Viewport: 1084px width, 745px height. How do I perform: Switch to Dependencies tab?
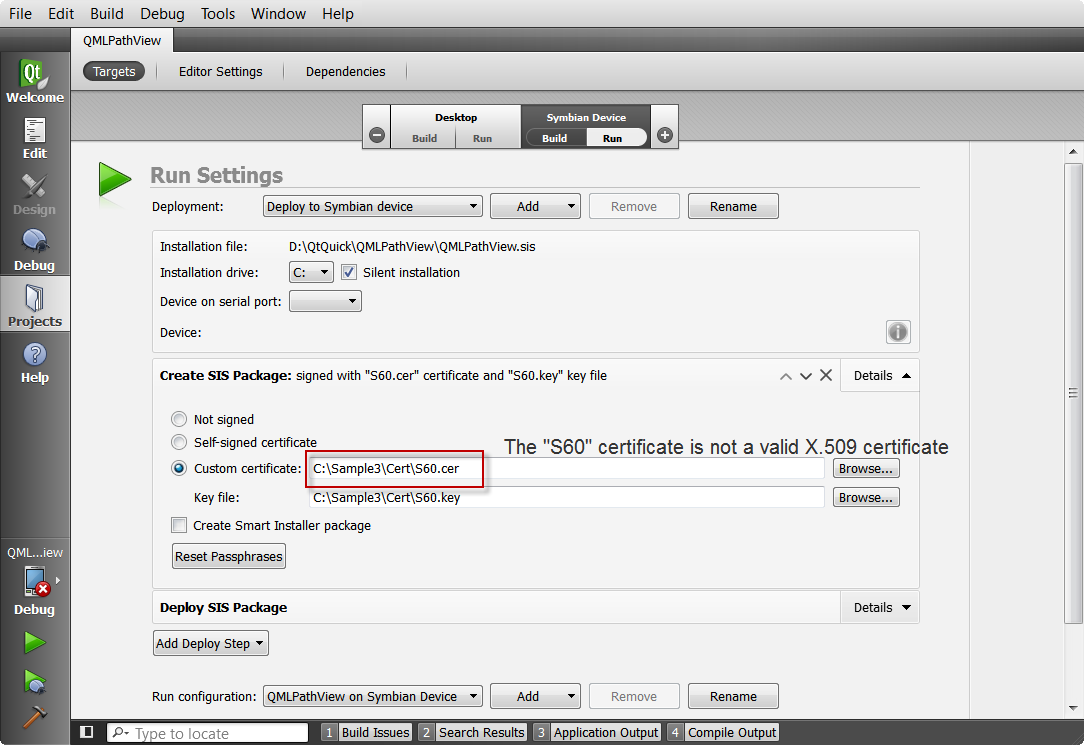click(346, 71)
